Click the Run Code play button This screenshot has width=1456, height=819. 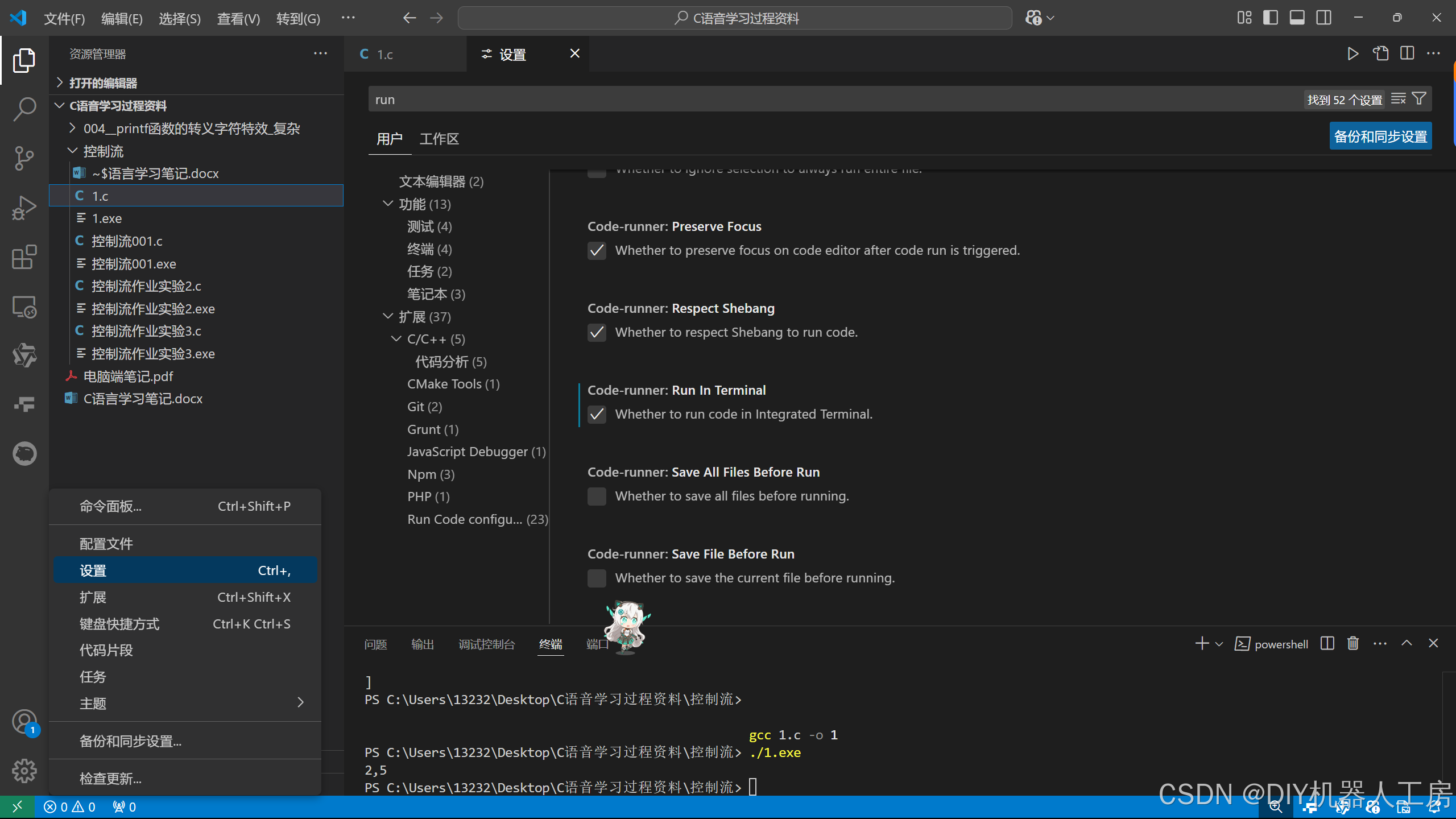click(x=1352, y=54)
